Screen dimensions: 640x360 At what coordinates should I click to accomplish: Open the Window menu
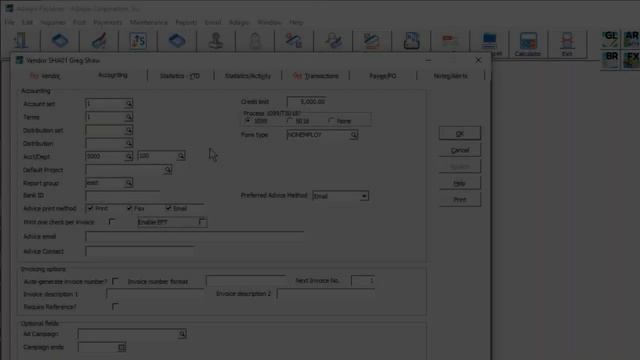[x=269, y=22]
